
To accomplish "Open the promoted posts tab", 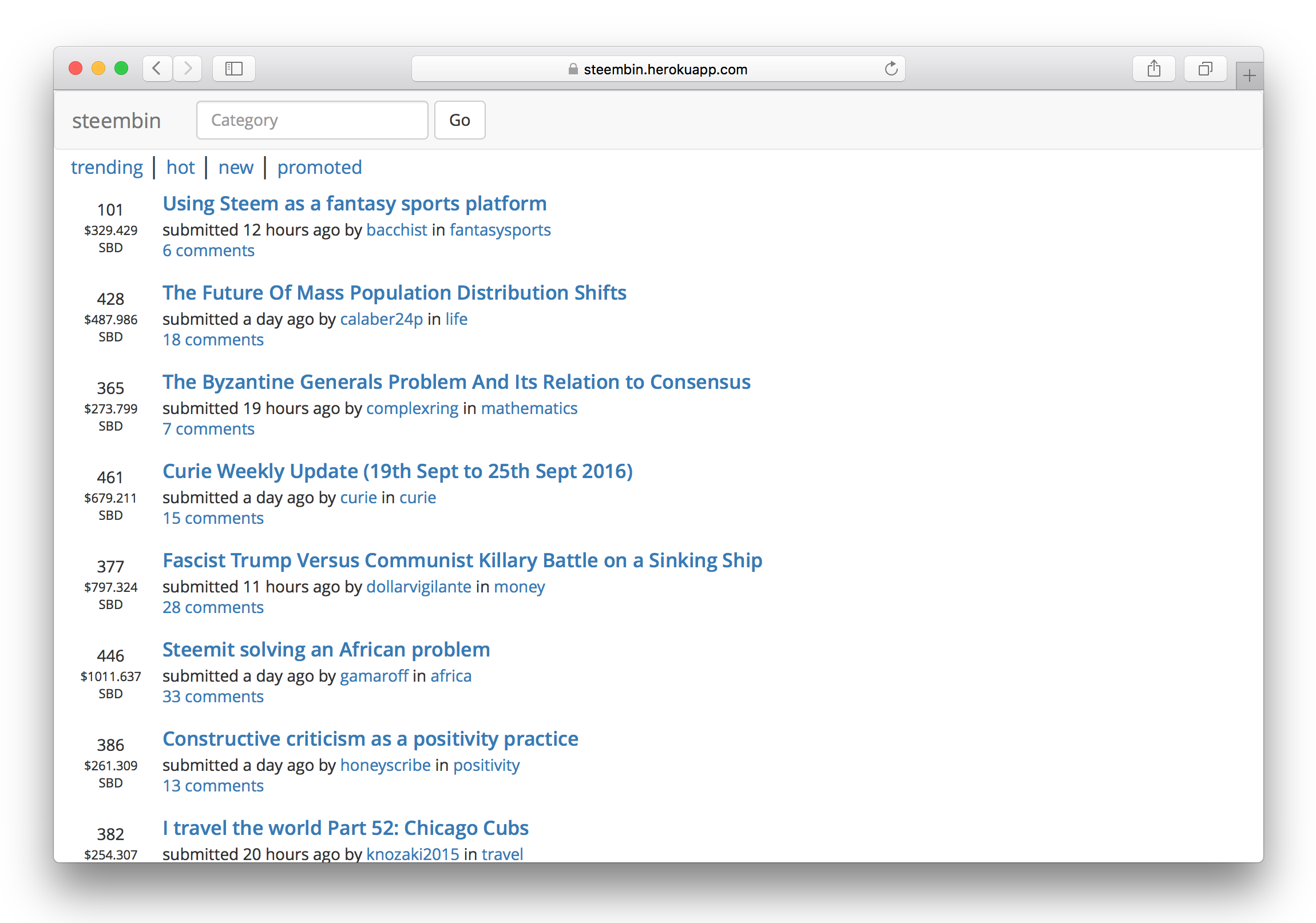I will tap(319, 168).
